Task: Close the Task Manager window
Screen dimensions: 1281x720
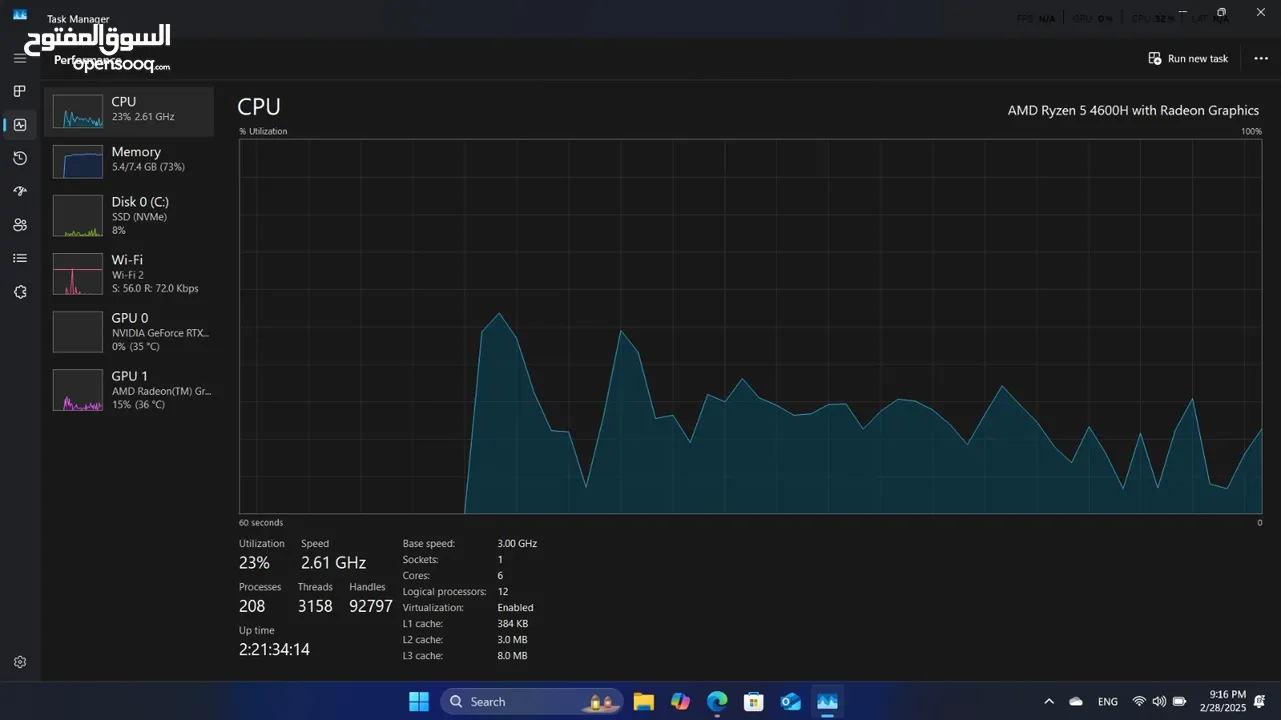Action: pyautogui.click(x=1260, y=12)
